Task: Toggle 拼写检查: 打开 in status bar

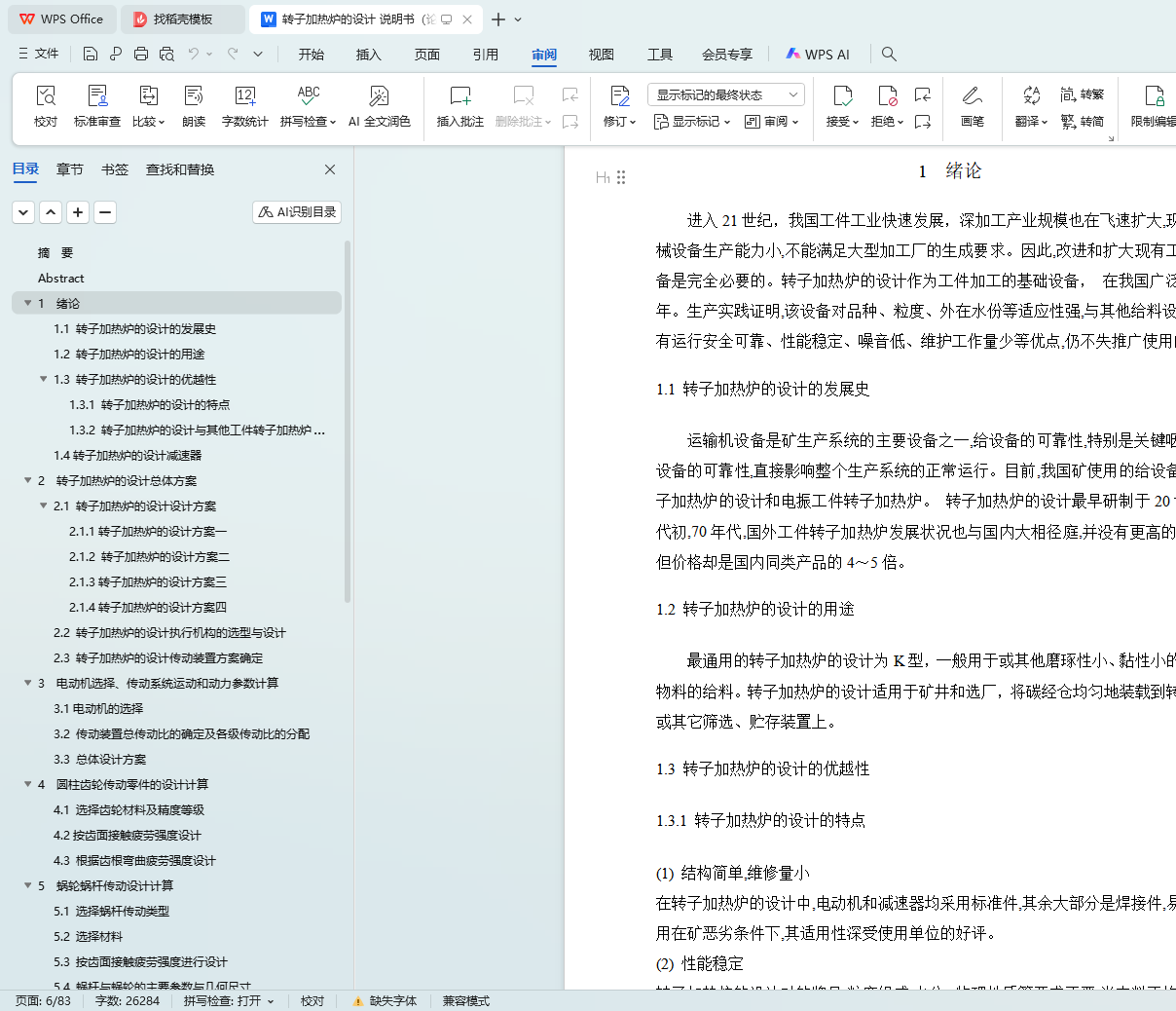Action: 228,1001
